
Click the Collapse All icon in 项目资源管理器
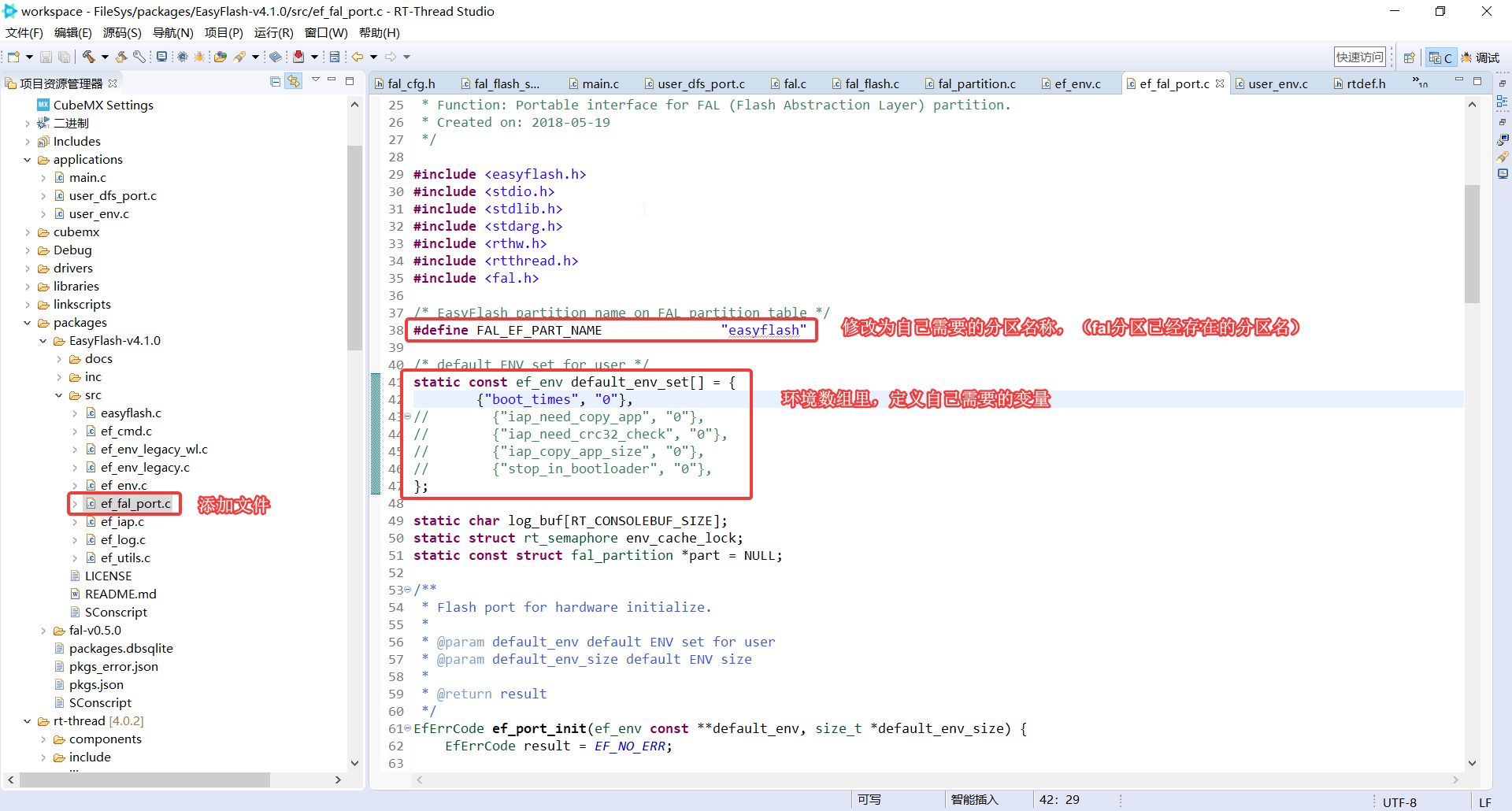(x=275, y=81)
